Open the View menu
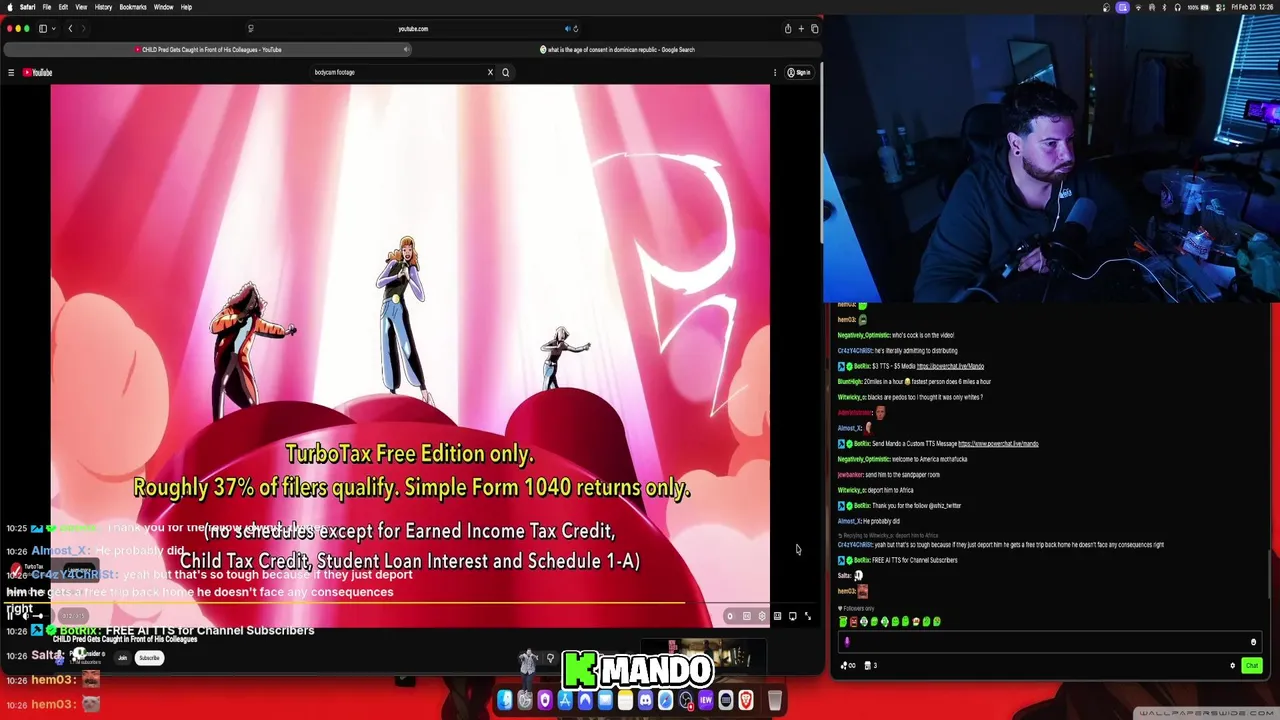The height and width of the screenshot is (720, 1280). (81, 7)
